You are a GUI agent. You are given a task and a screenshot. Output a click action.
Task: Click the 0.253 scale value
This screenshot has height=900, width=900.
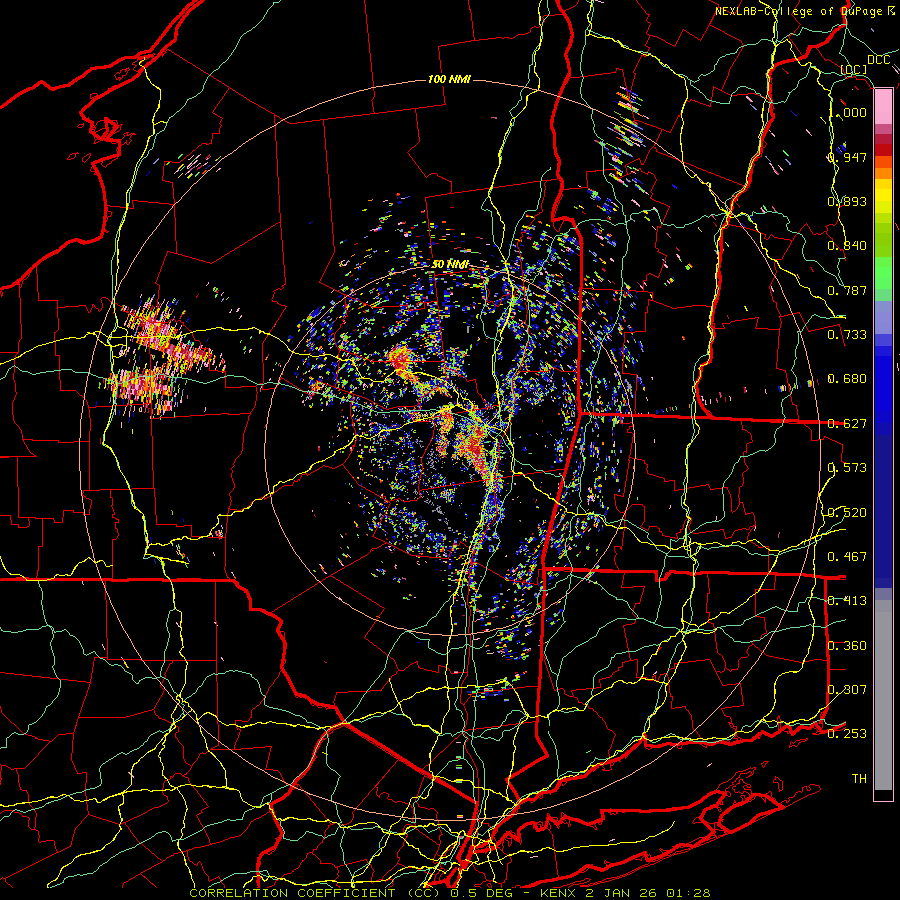pos(847,734)
